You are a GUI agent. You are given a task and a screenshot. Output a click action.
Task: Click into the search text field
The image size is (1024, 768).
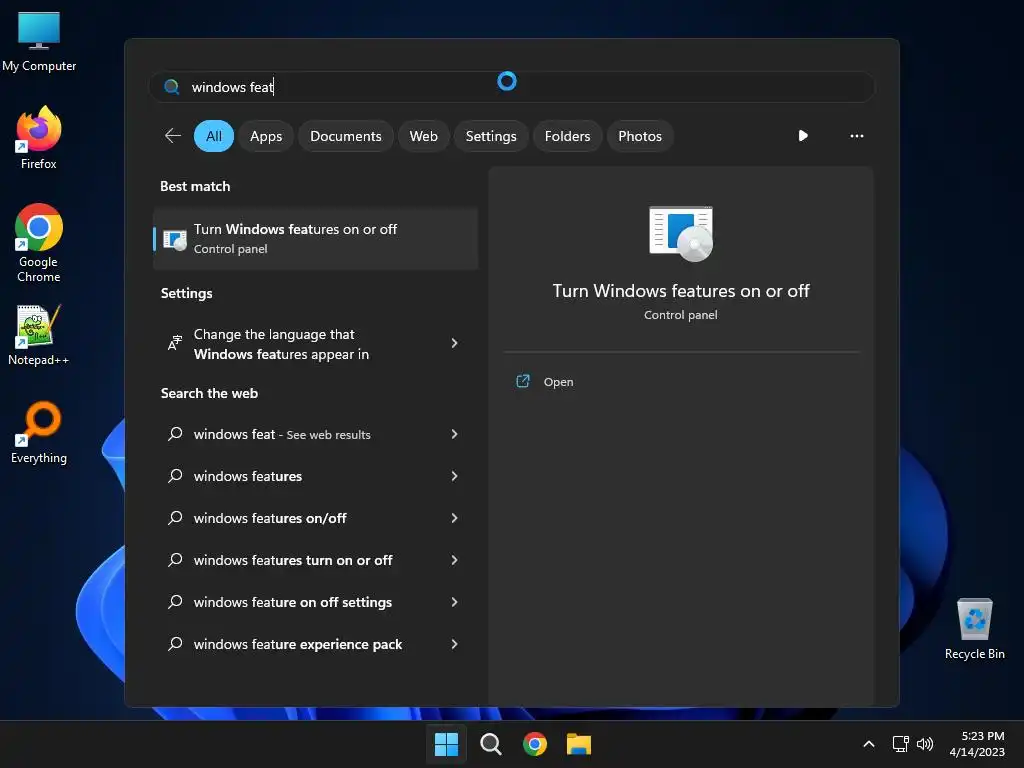pyautogui.click(x=511, y=87)
